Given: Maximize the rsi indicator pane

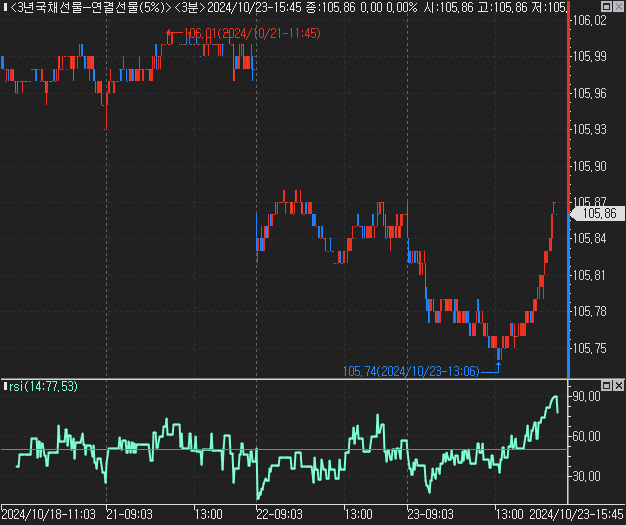Looking at the screenshot, I should 606,385.
